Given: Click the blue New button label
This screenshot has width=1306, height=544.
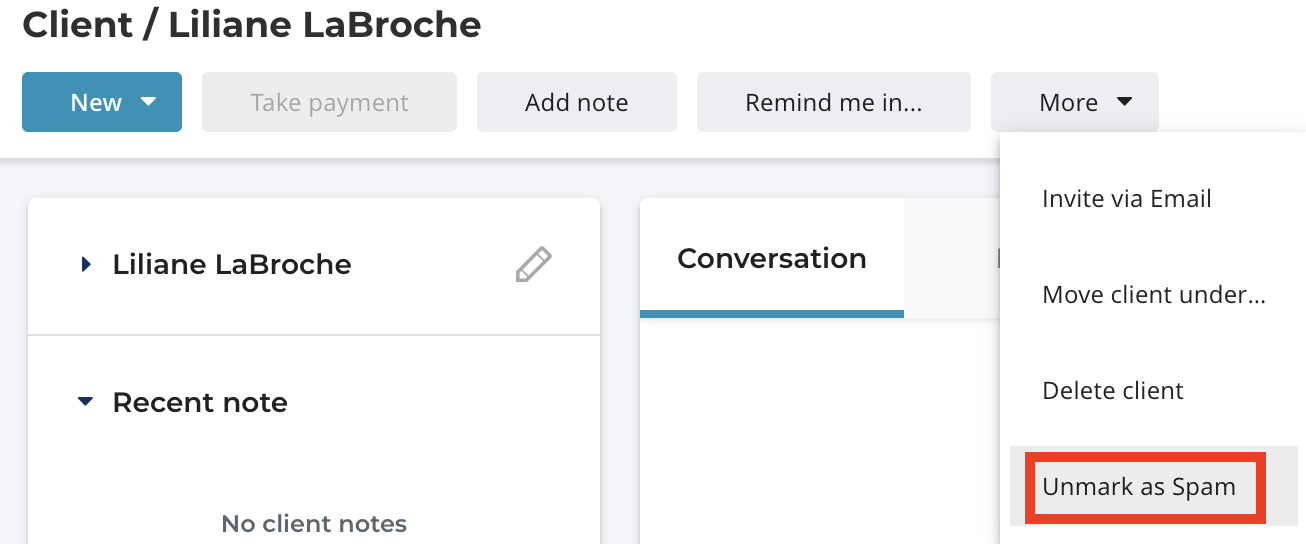Looking at the screenshot, I should (x=96, y=102).
